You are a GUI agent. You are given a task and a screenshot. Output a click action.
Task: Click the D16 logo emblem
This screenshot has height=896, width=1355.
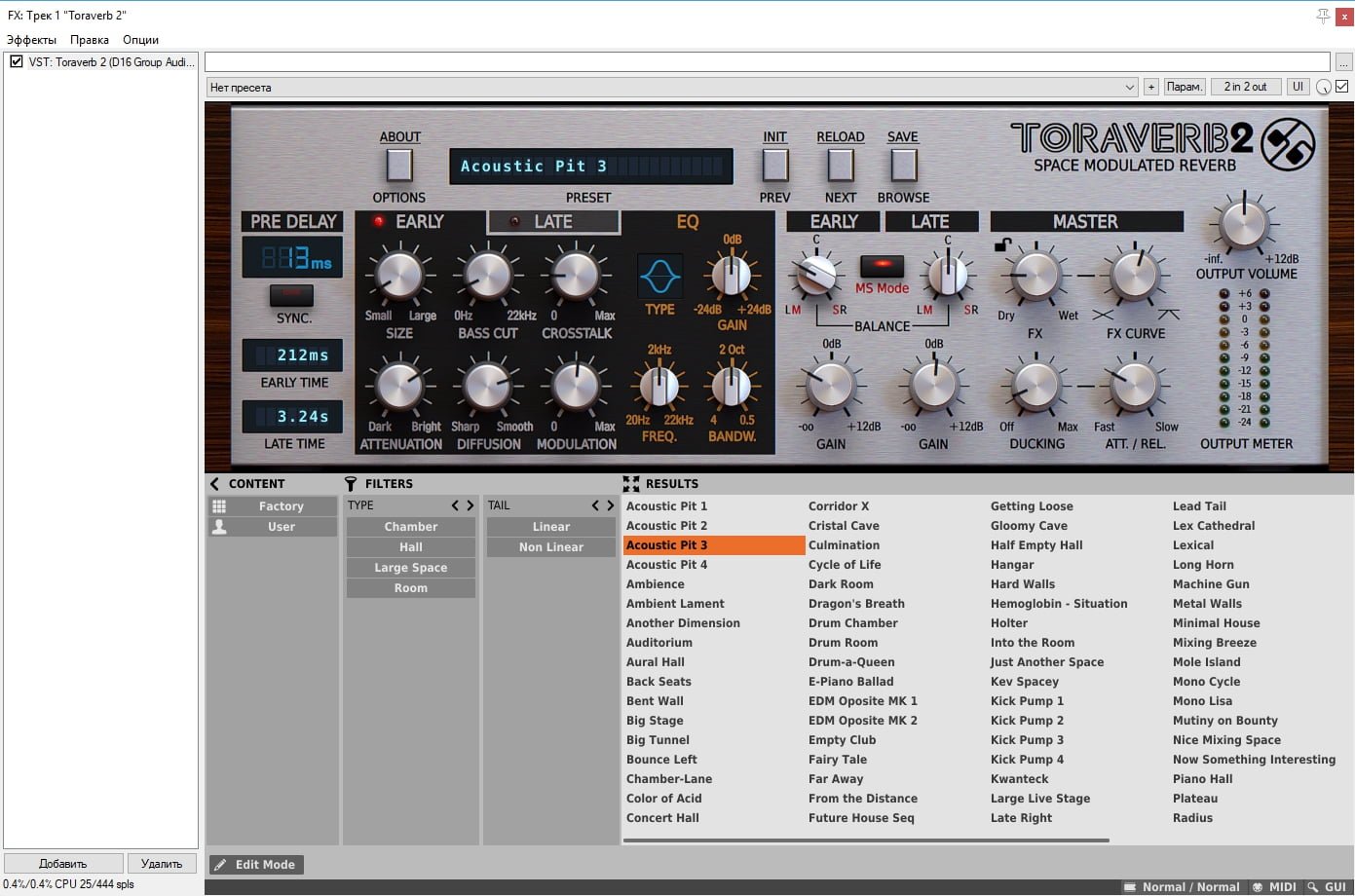1288,144
